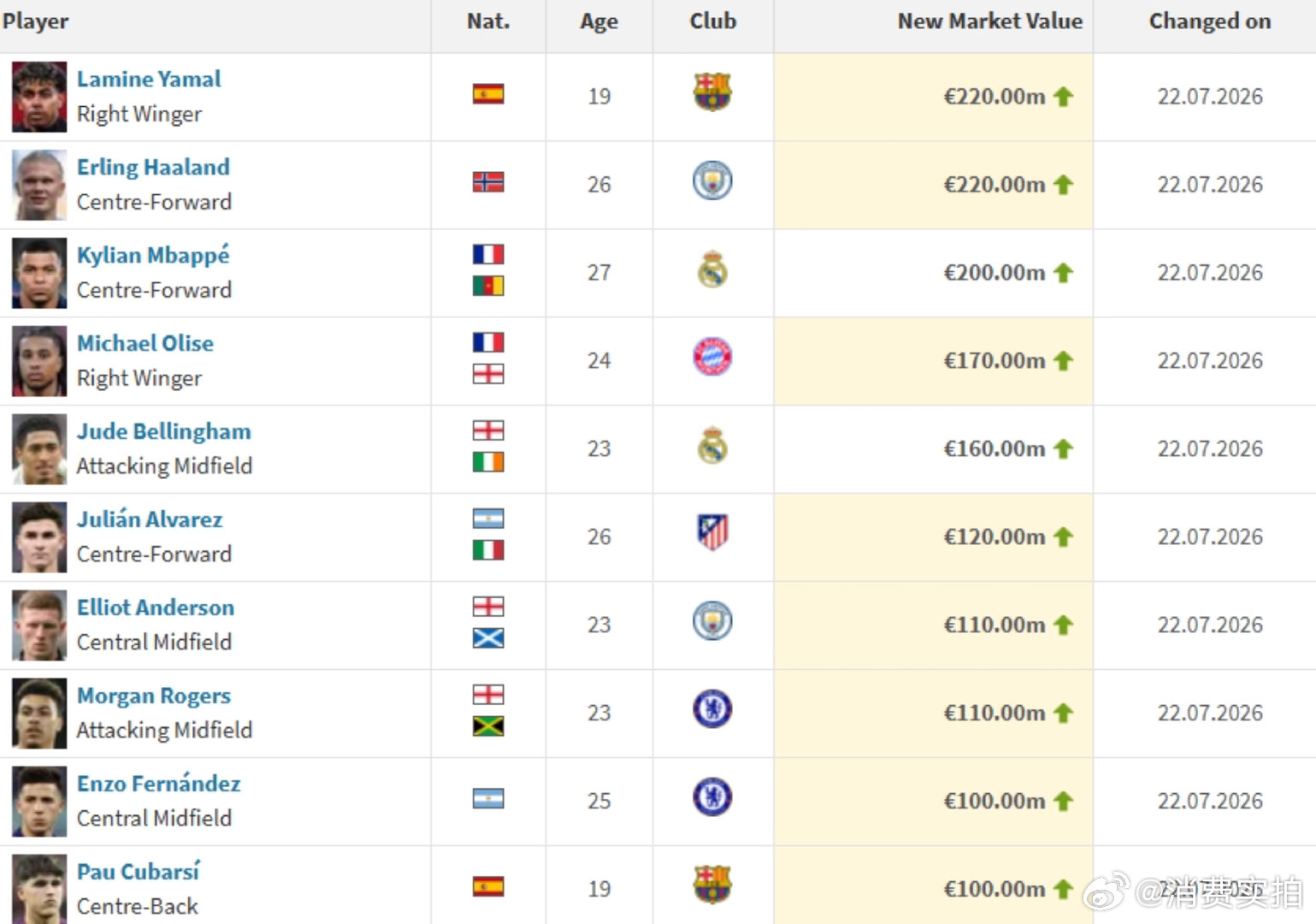Viewport: 1316px width, 924px height.
Task: Open Pau Cubarsí's player profile link
Action: pos(139,871)
